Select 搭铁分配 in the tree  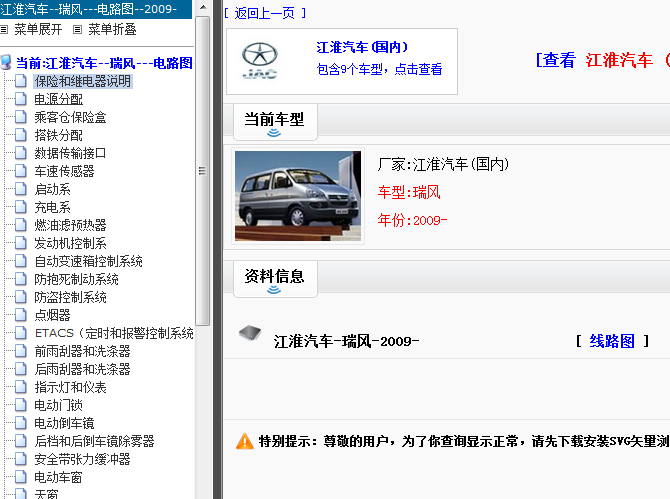59,135
